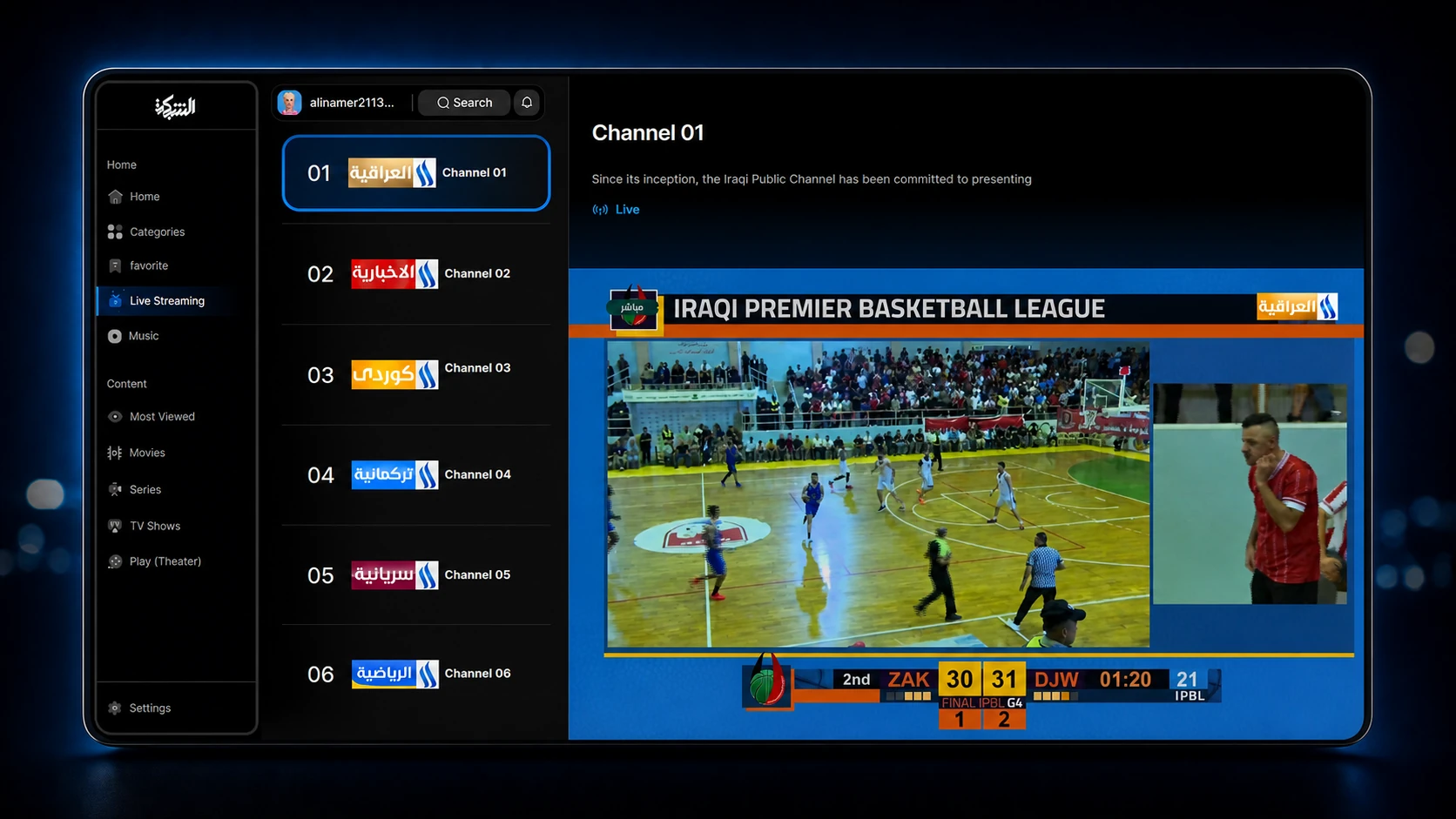Screen dimensions: 1456x819
Task: Click the Movies icon in sidebar
Action: point(114,453)
